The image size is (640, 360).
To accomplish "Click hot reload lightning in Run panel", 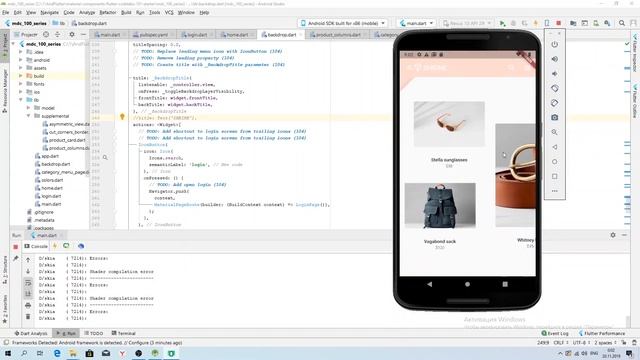I will click(55, 246).
